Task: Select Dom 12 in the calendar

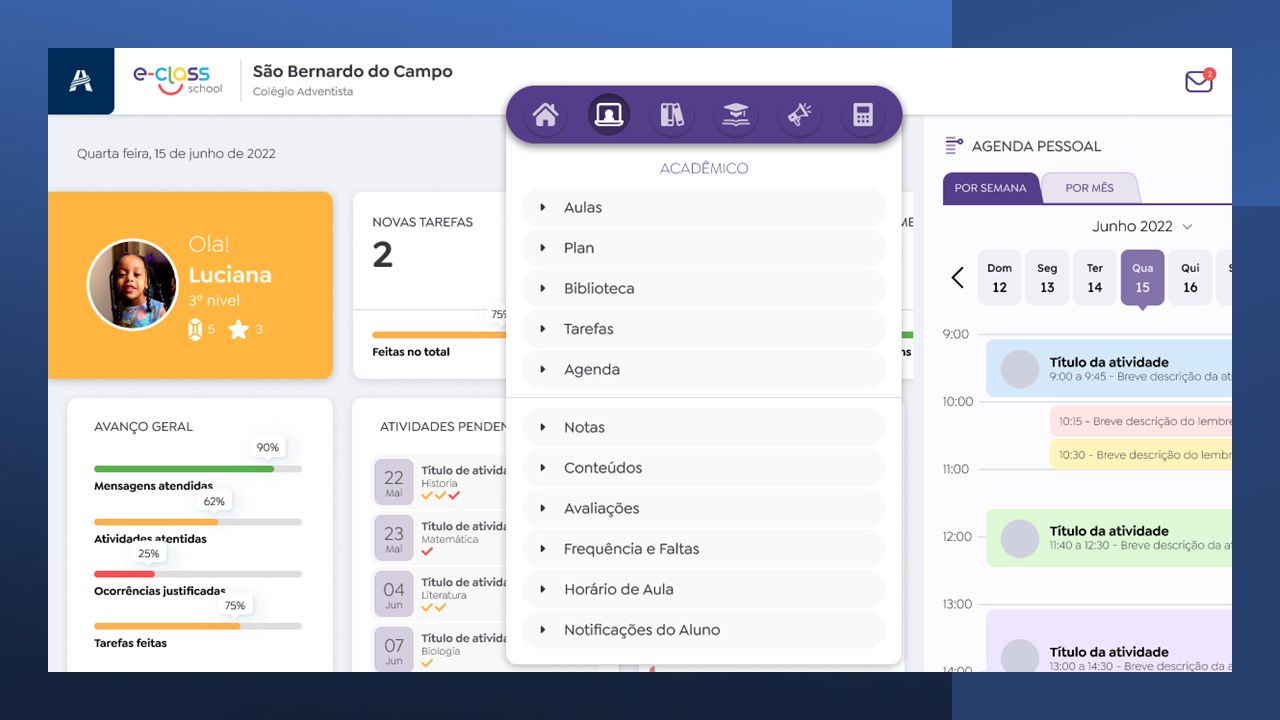Action: 999,277
